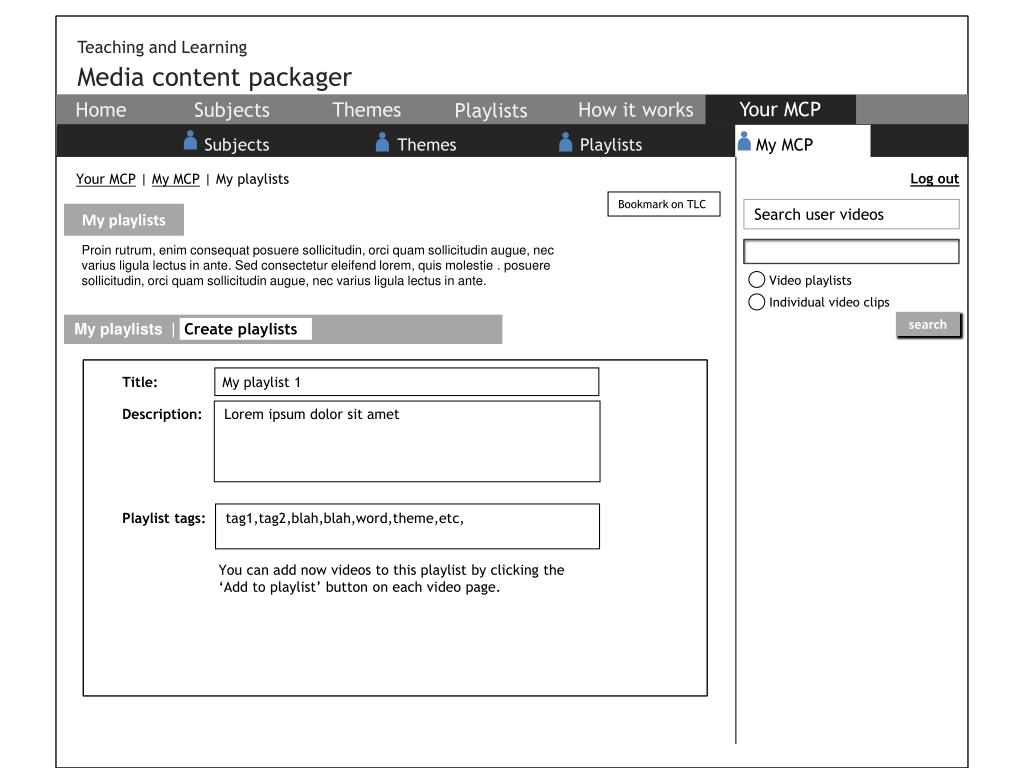Click the 'Search user videos' heading
The image size is (1024, 768).
(x=818, y=214)
